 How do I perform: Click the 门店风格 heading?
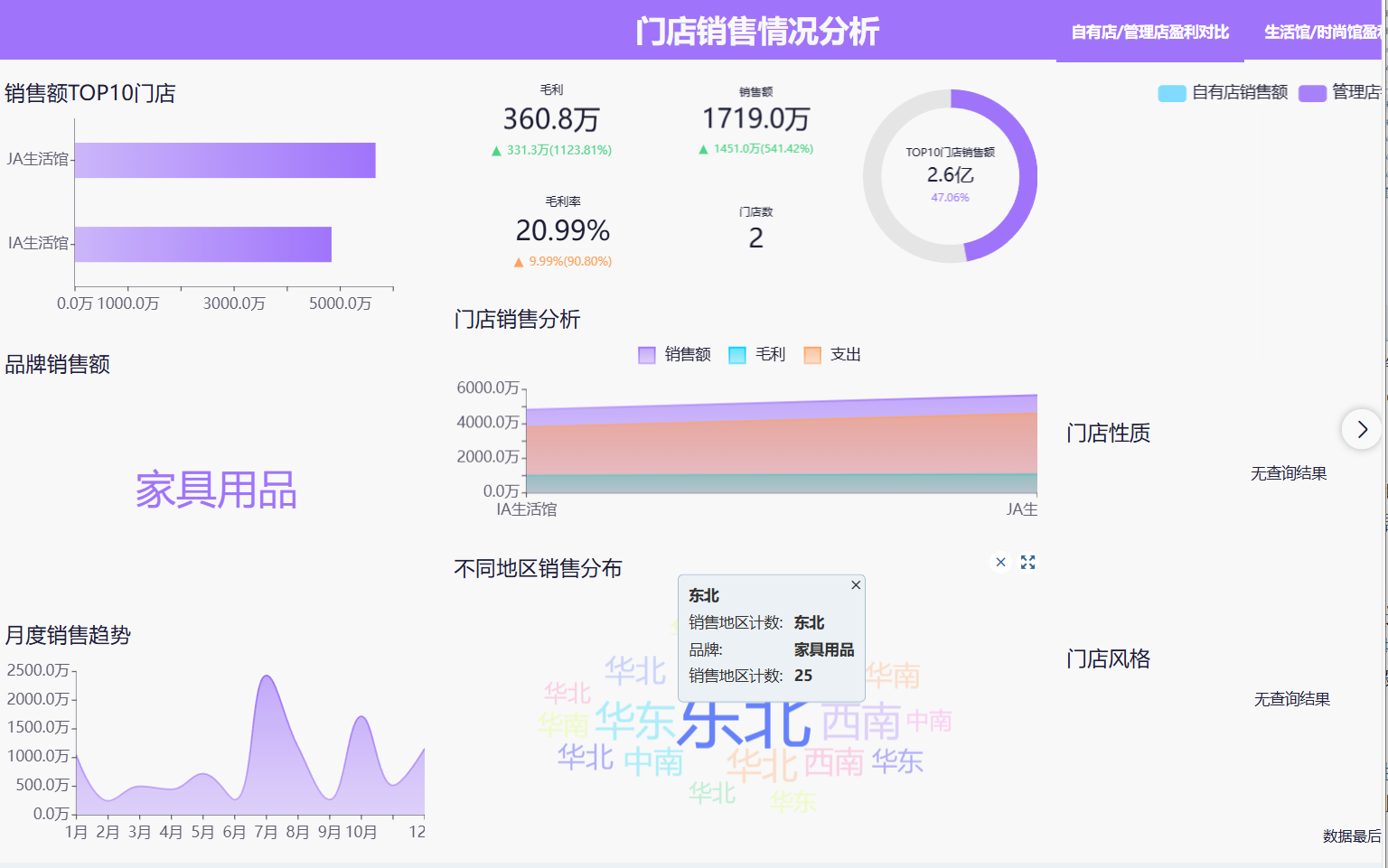coord(1109,658)
